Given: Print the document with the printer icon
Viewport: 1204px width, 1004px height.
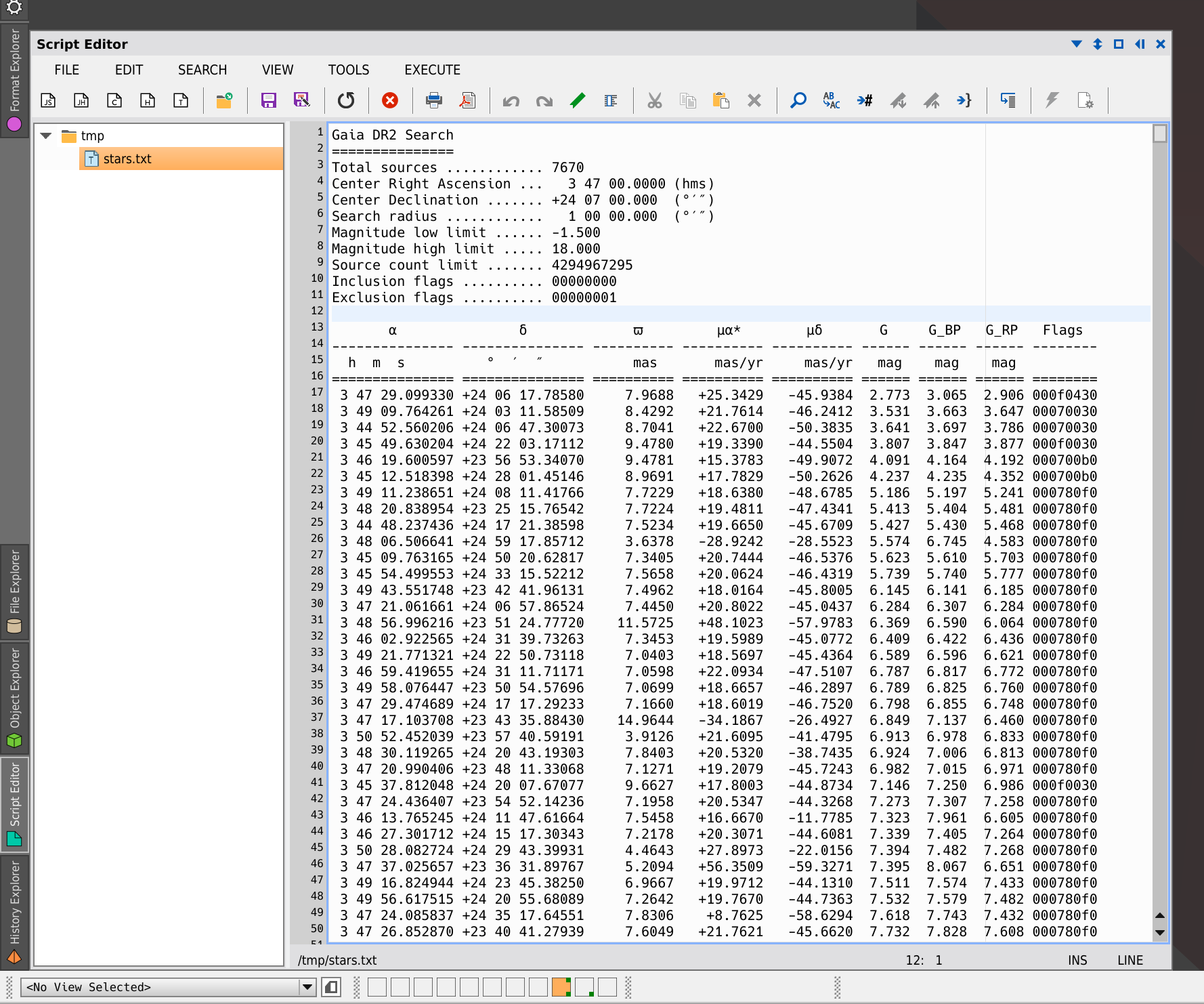Looking at the screenshot, I should click(x=434, y=101).
